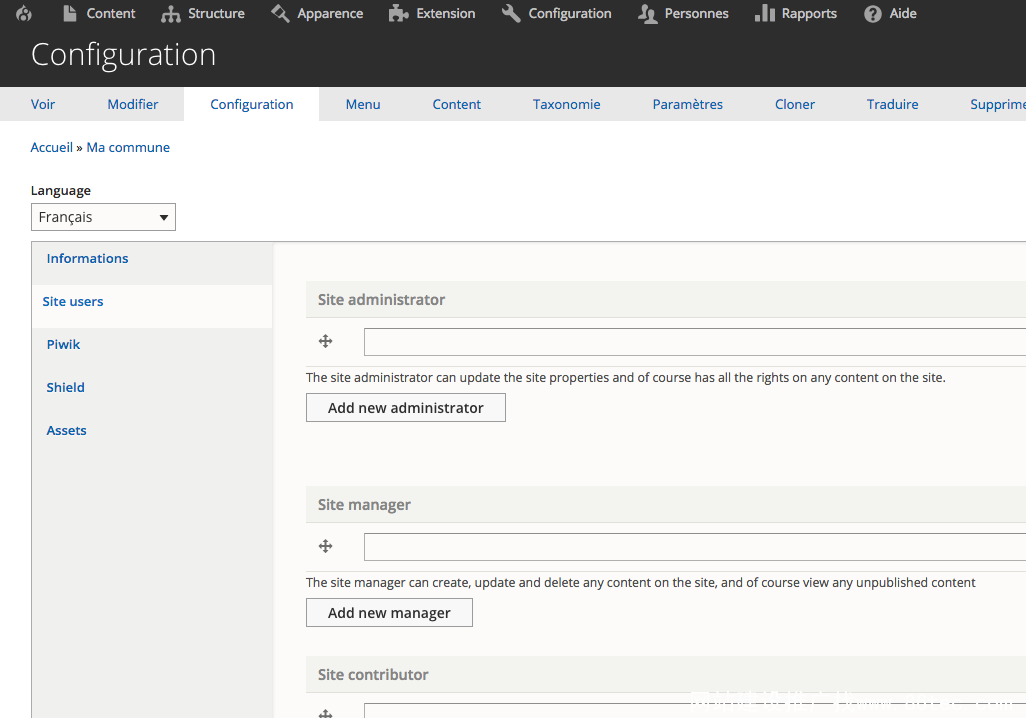The image size is (1026, 718).
Task: Switch to the Taxonomie tab
Action: tap(567, 104)
